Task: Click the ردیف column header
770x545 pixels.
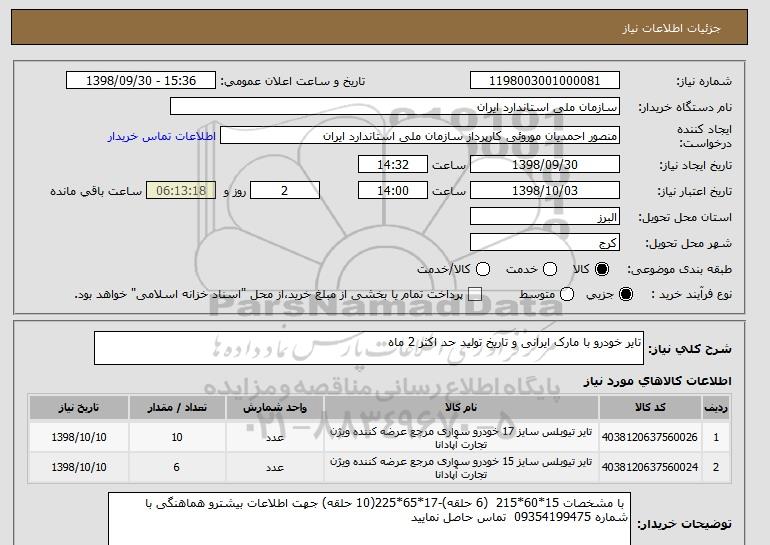Action: pyautogui.click(x=716, y=408)
